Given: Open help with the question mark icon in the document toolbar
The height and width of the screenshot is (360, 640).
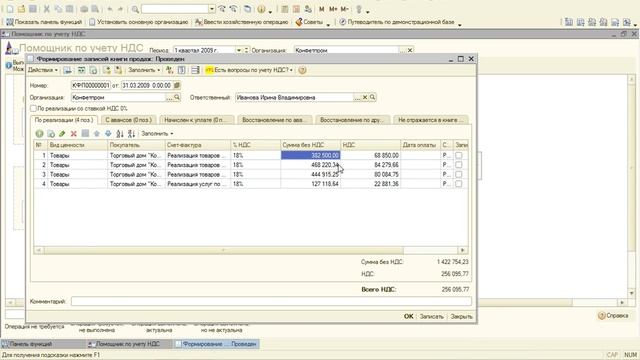Looking at the screenshot, I should click(x=302, y=70).
